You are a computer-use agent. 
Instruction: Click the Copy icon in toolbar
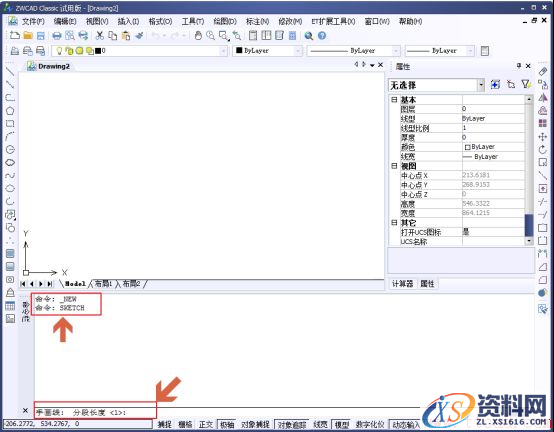(113, 36)
